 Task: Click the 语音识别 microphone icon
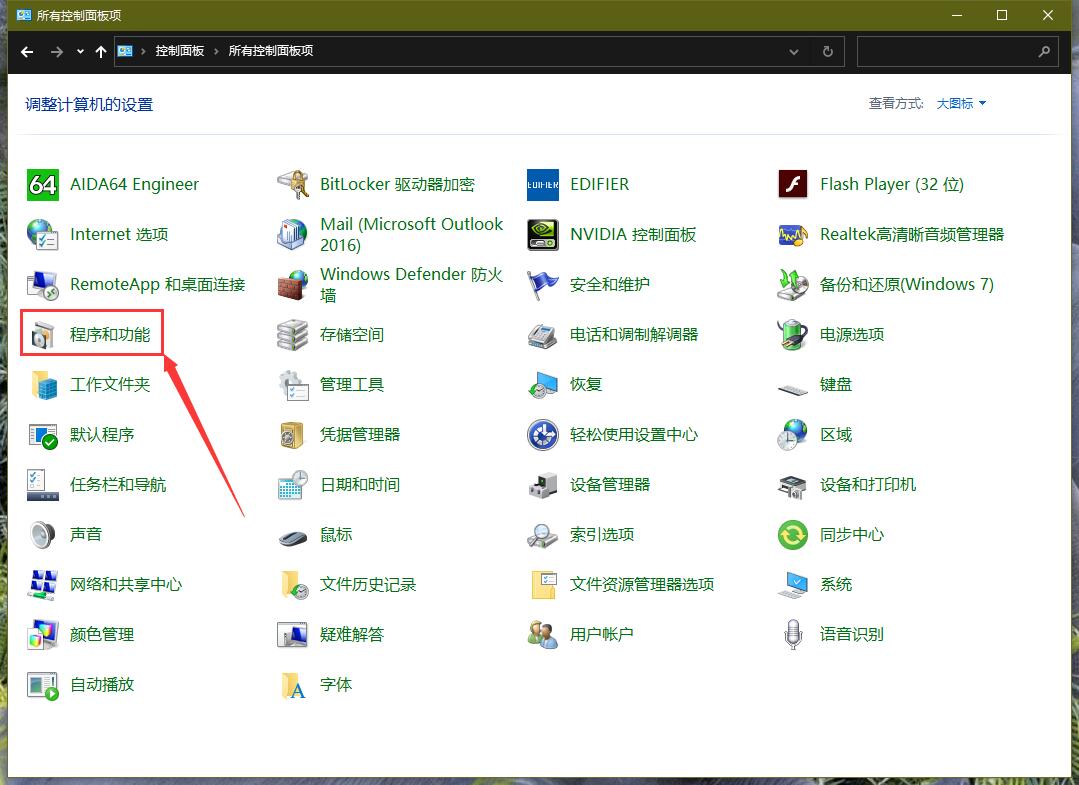pyautogui.click(x=792, y=635)
